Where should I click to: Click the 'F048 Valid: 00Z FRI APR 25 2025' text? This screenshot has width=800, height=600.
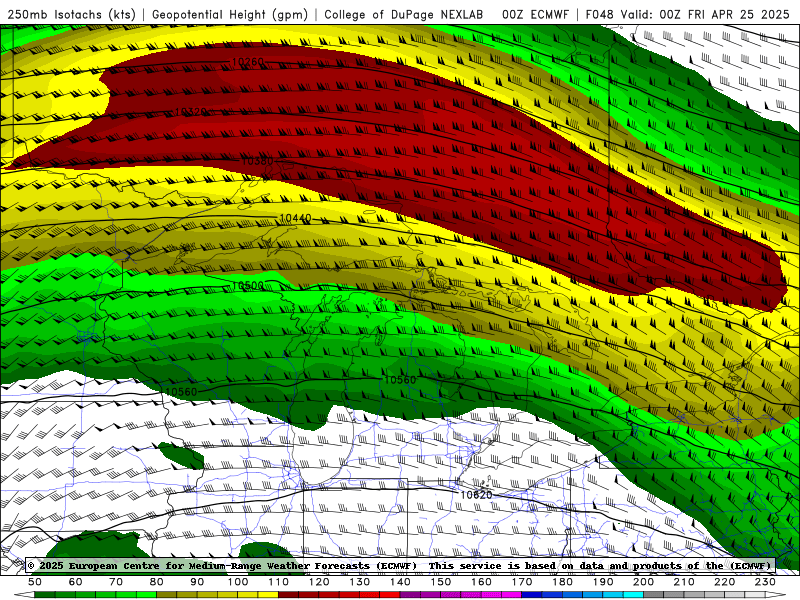click(687, 14)
